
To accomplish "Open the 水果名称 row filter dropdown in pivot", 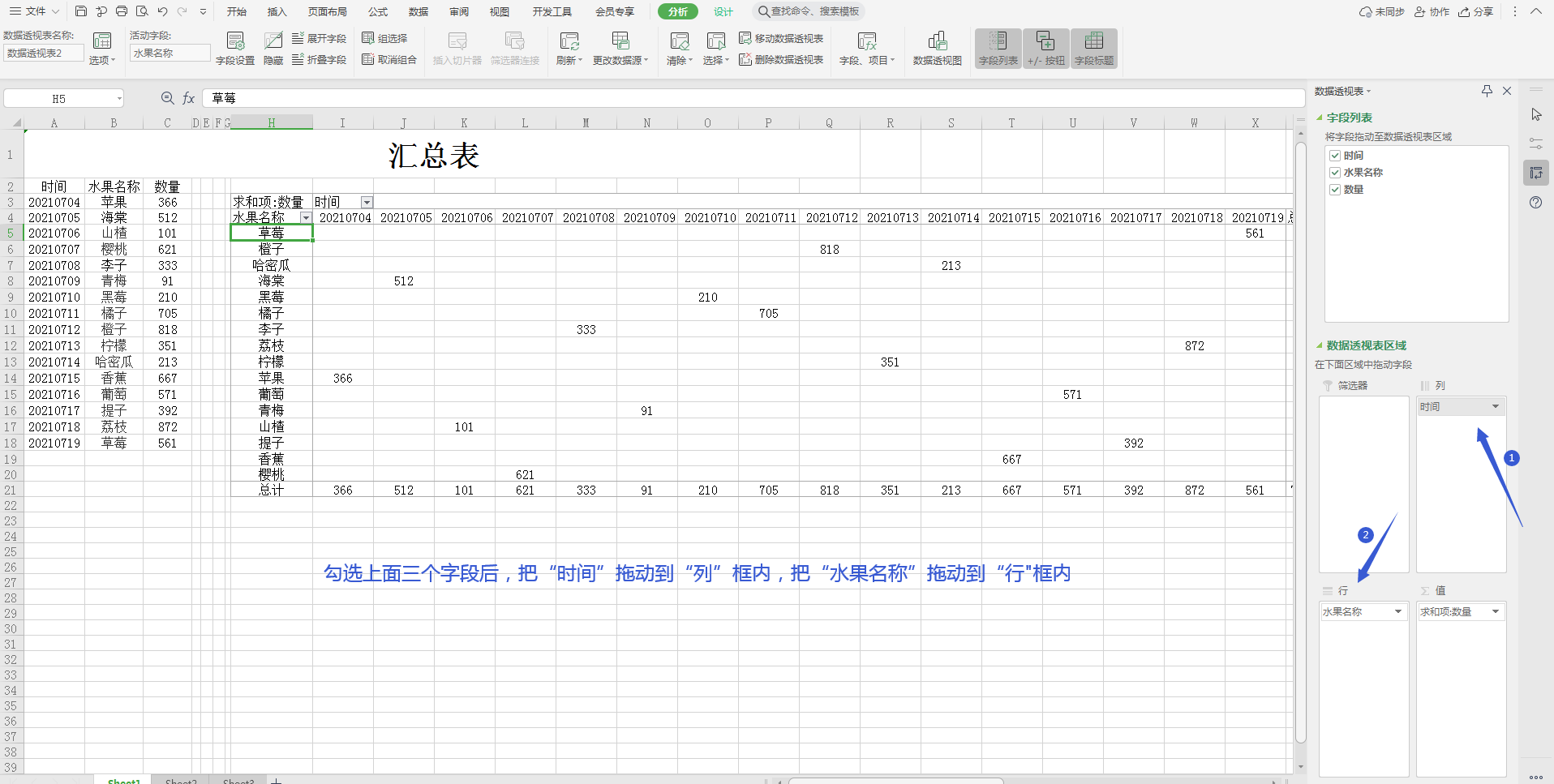I will [306, 217].
